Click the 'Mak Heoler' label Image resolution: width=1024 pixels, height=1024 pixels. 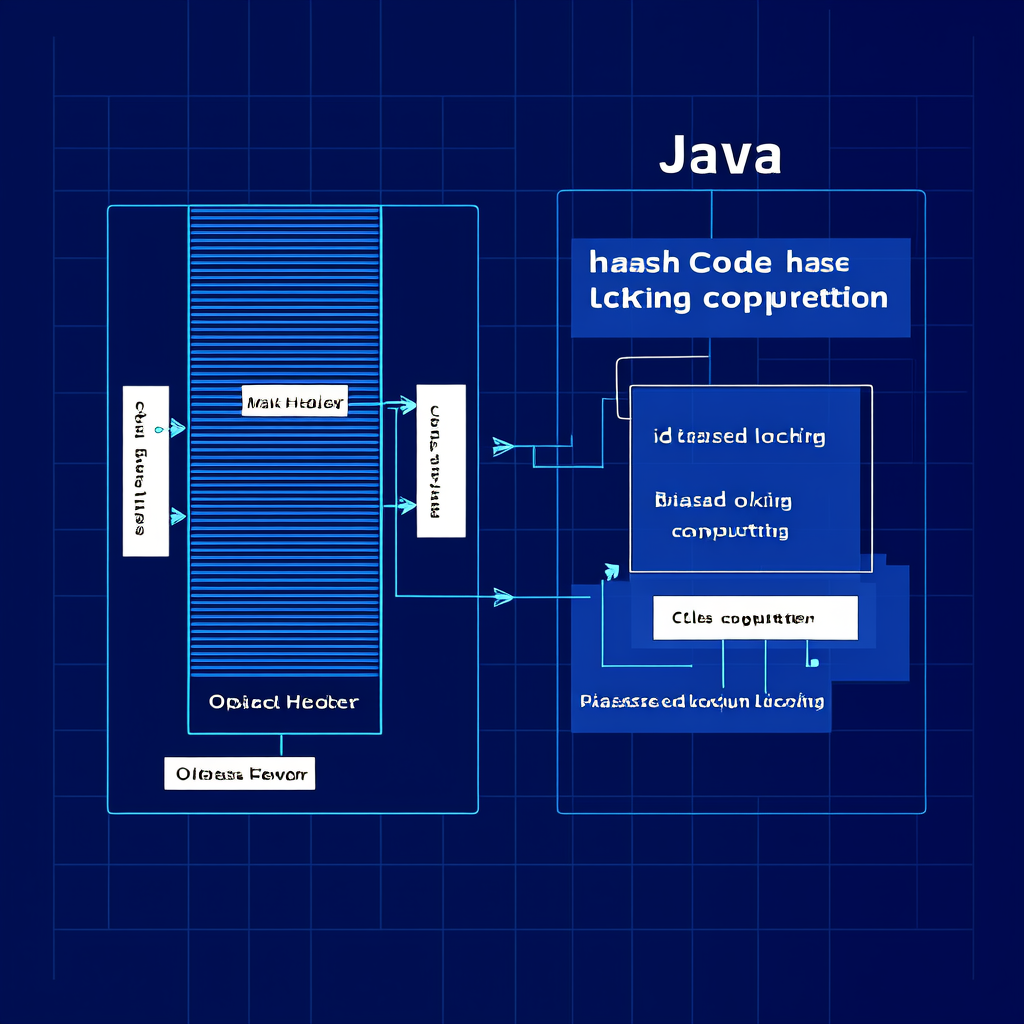click(x=295, y=402)
